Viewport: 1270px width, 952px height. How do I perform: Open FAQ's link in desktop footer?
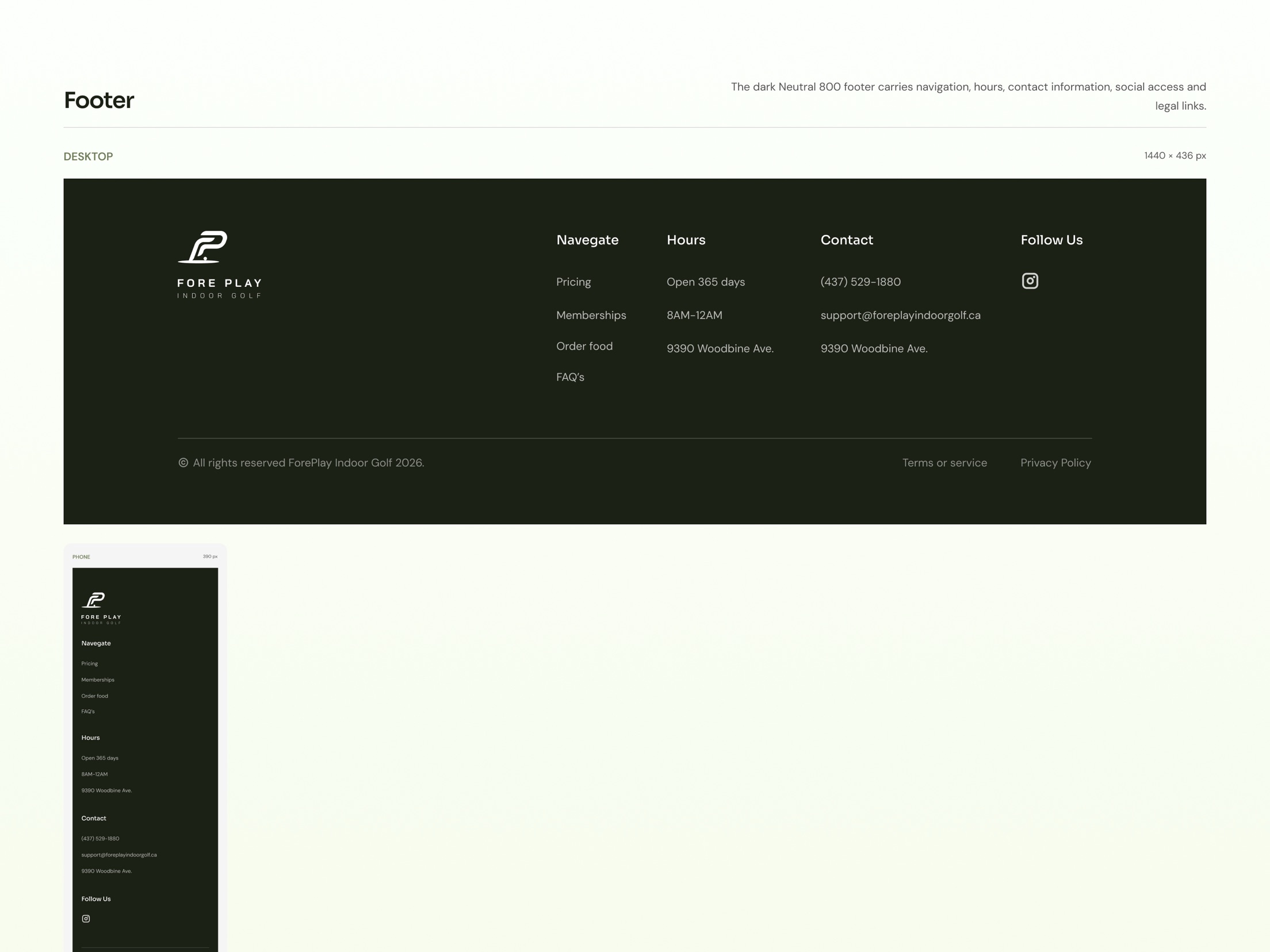pyautogui.click(x=570, y=377)
